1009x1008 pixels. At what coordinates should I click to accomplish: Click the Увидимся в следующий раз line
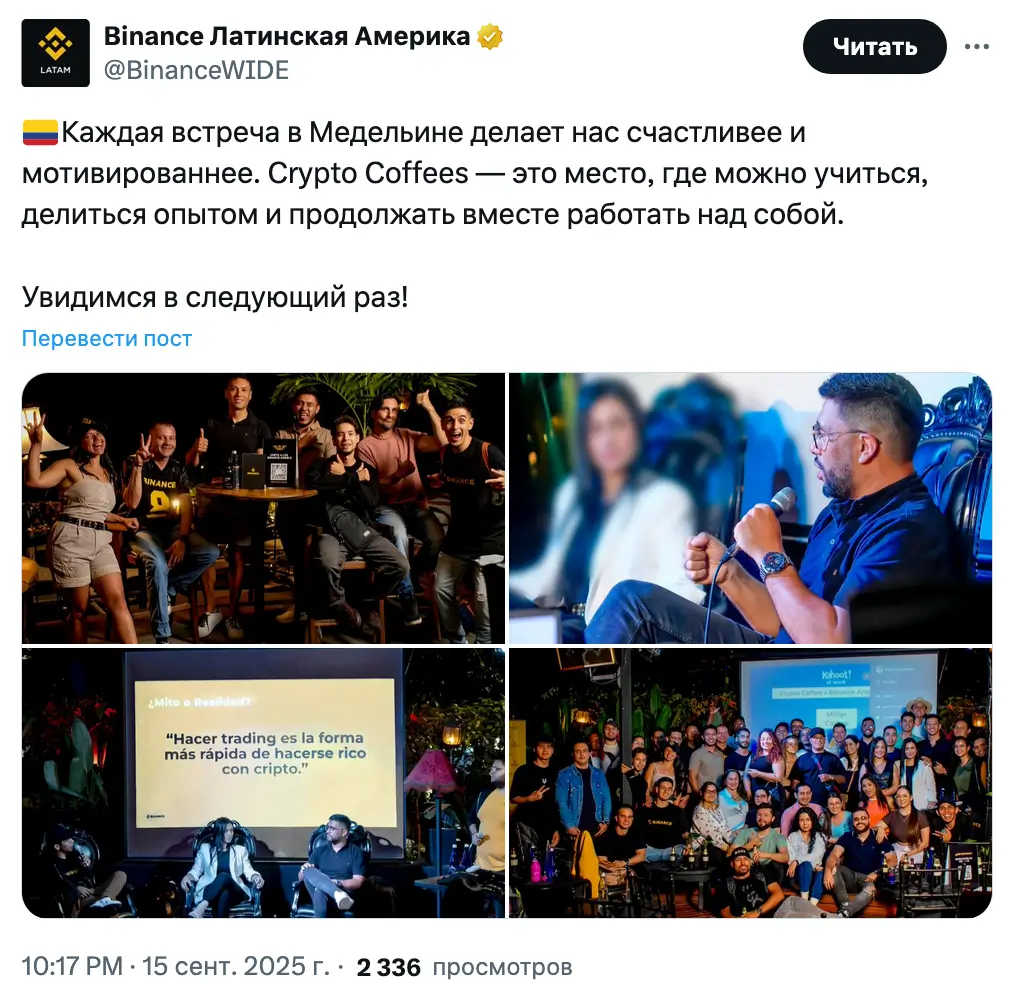pos(215,297)
